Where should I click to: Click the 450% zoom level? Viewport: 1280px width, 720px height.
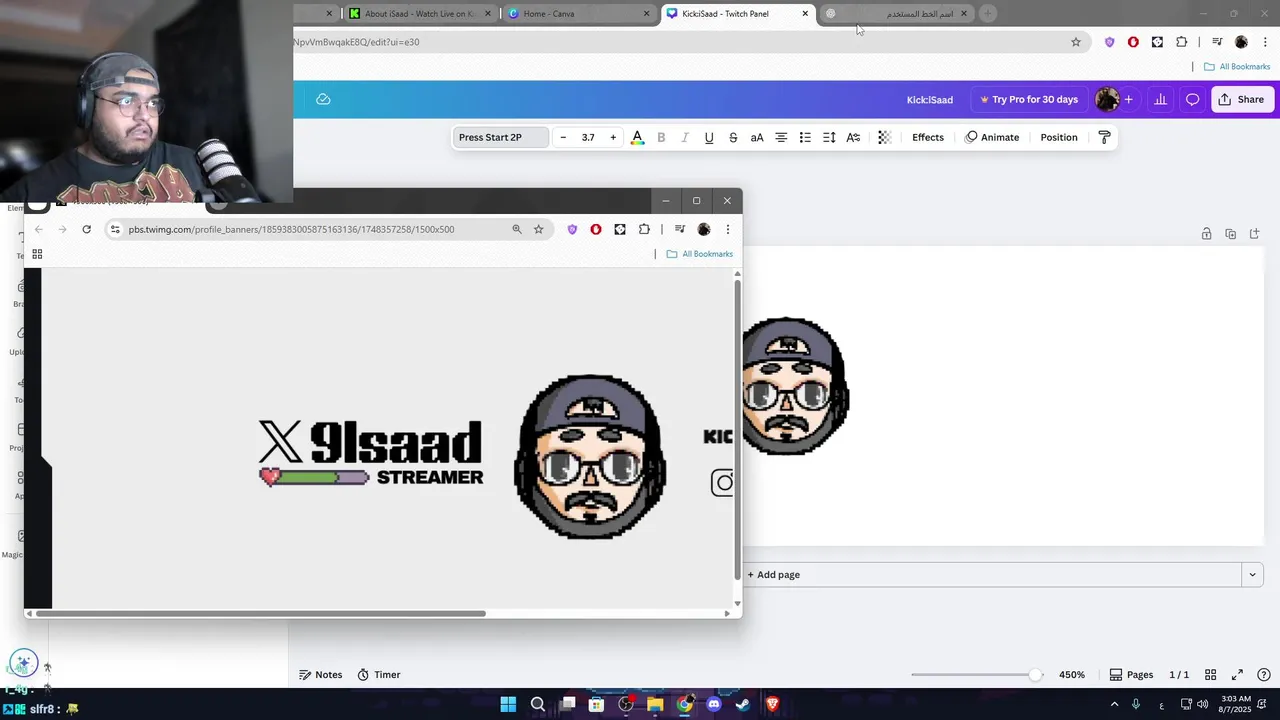pos(1072,675)
